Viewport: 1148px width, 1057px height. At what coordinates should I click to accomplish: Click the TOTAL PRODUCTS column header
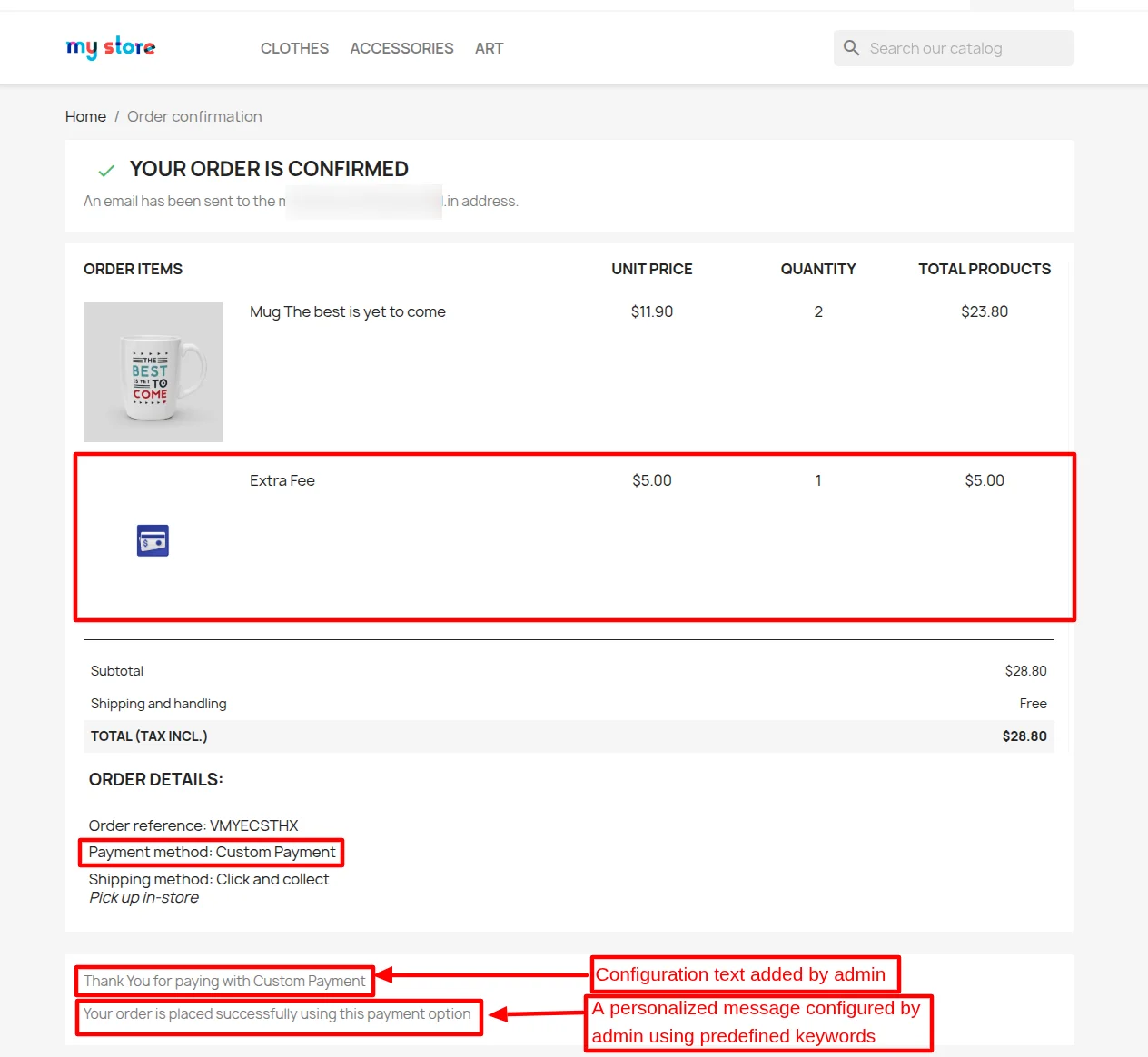pos(985,269)
